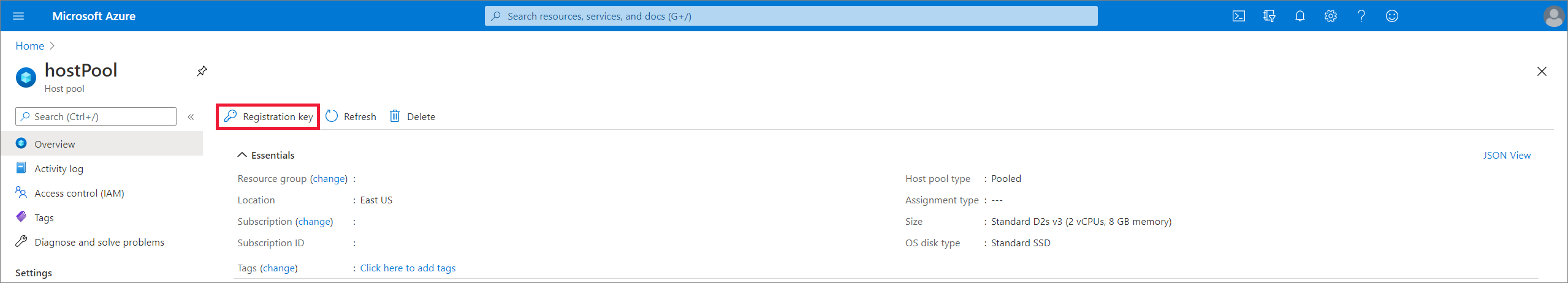Open the Cloud Shell icon
This screenshot has height=283, width=1568.
click(x=1238, y=16)
